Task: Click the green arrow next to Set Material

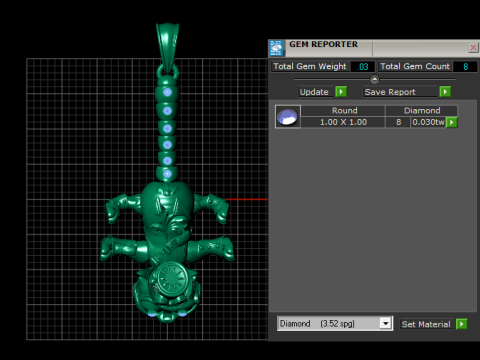Action: 461,324
